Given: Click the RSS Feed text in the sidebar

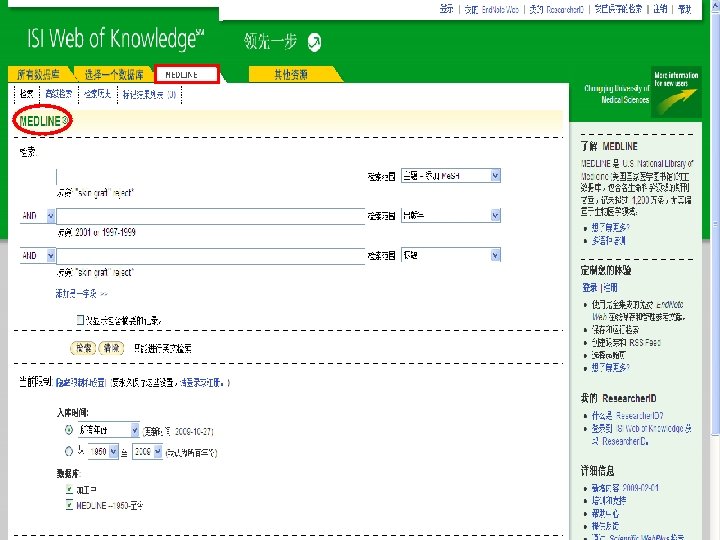Looking at the screenshot, I should pyautogui.click(x=645, y=343).
